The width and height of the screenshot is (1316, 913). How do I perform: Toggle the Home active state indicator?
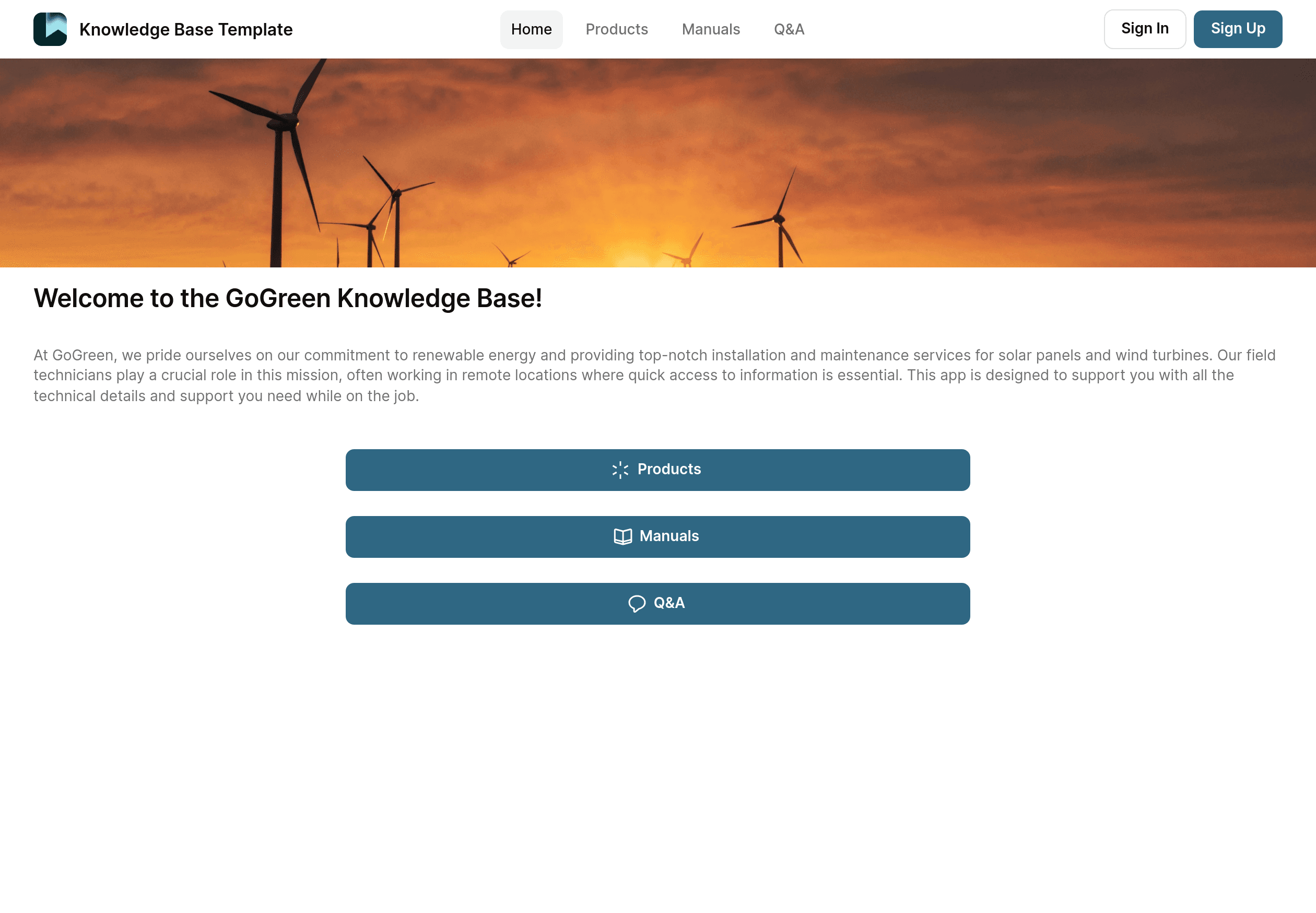[x=531, y=29]
